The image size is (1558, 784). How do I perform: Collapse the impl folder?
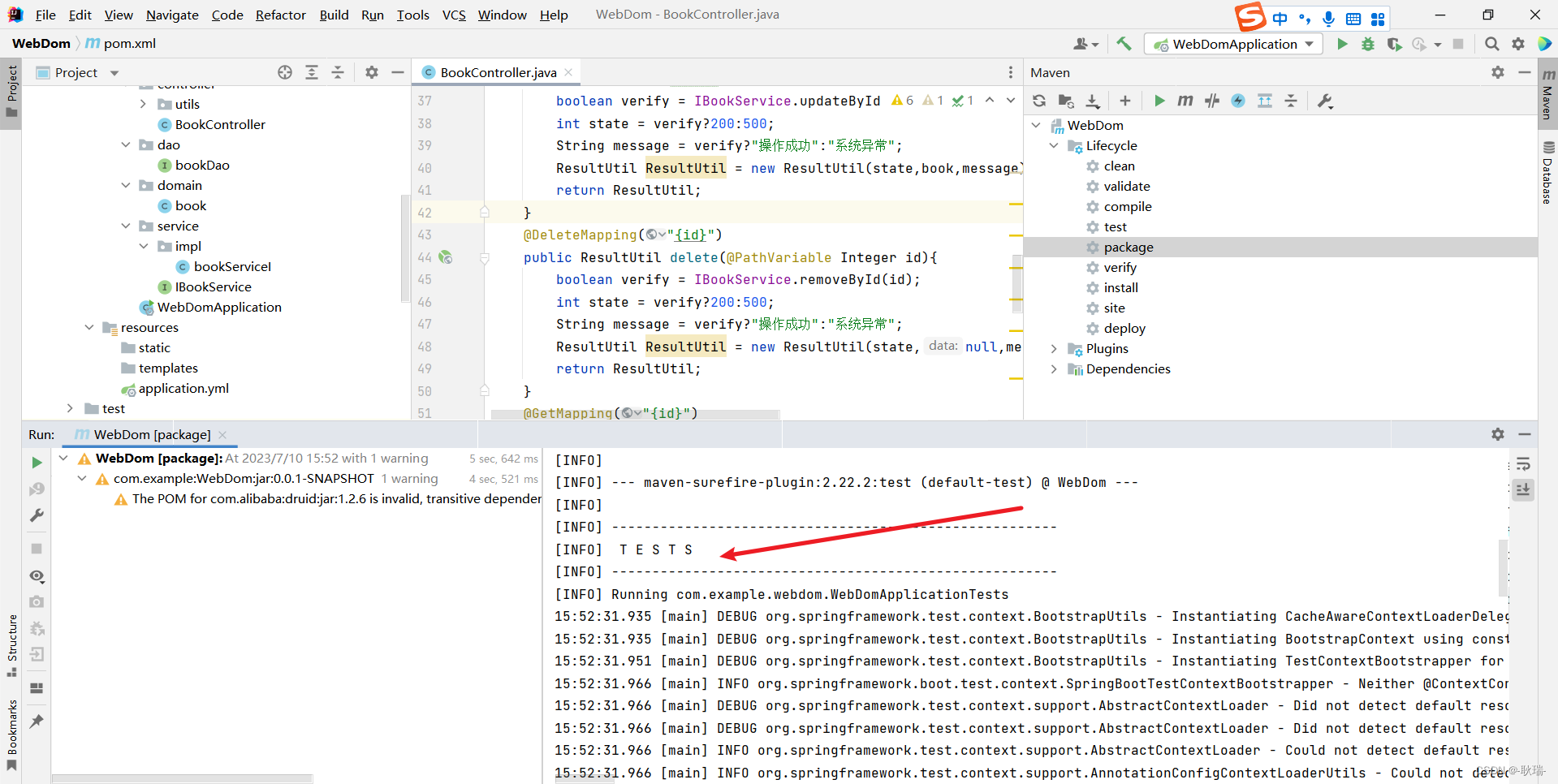pyautogui.click(x=144, y=246)
